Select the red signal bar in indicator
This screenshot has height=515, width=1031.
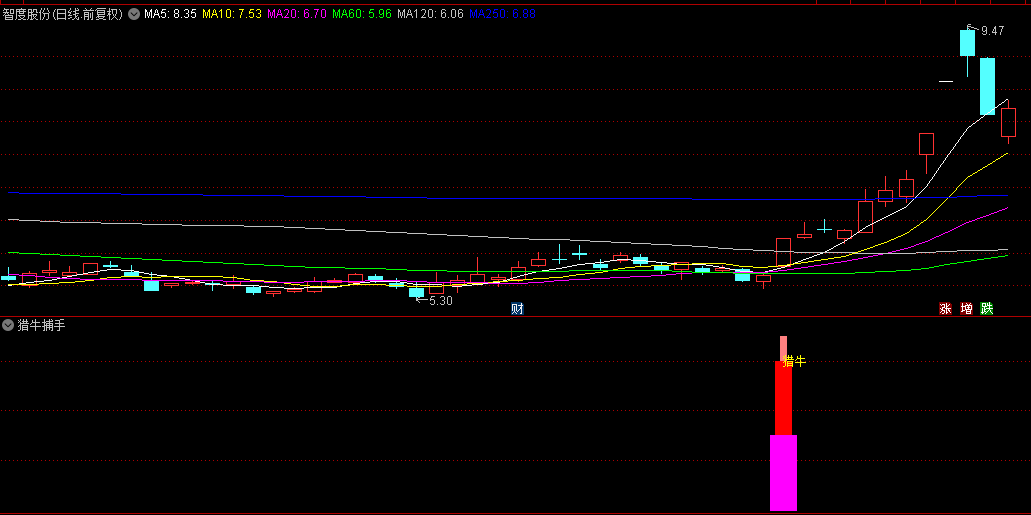click(783, 398)
